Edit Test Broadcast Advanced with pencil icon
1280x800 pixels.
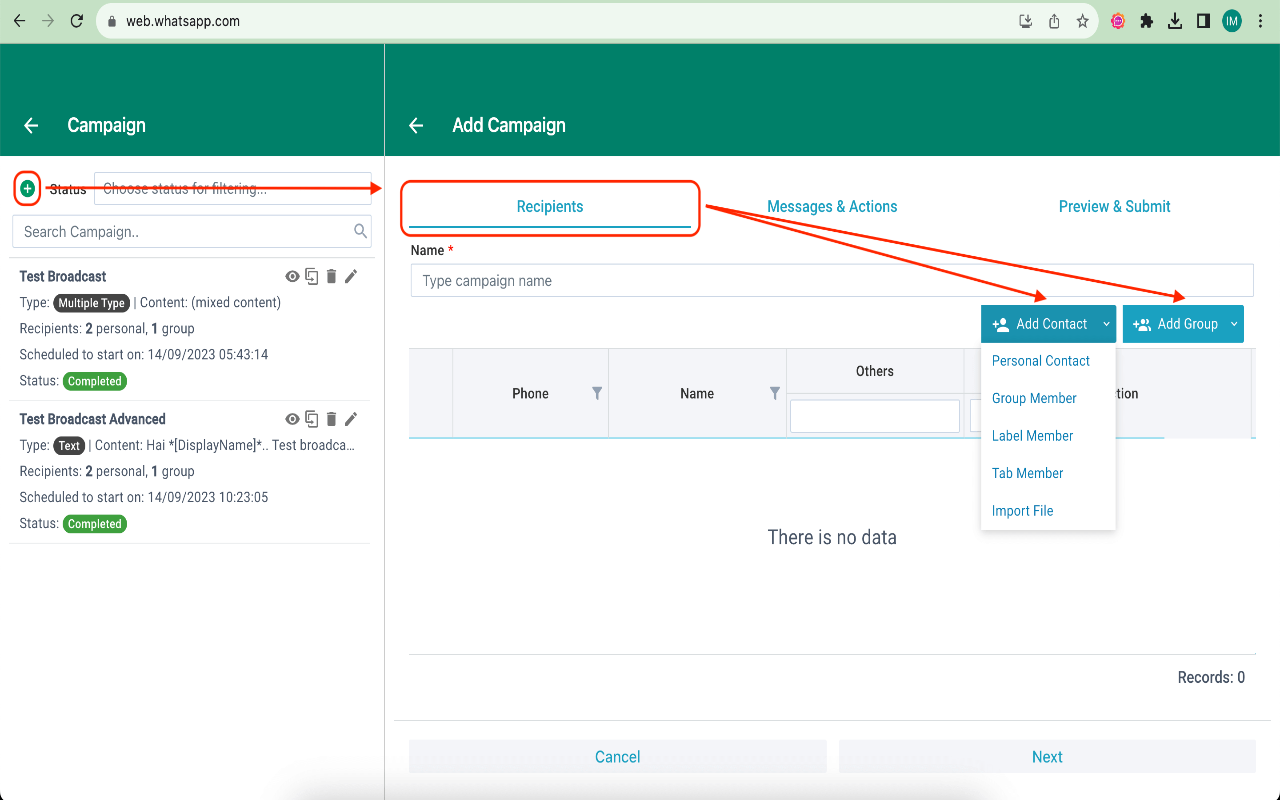351,420
